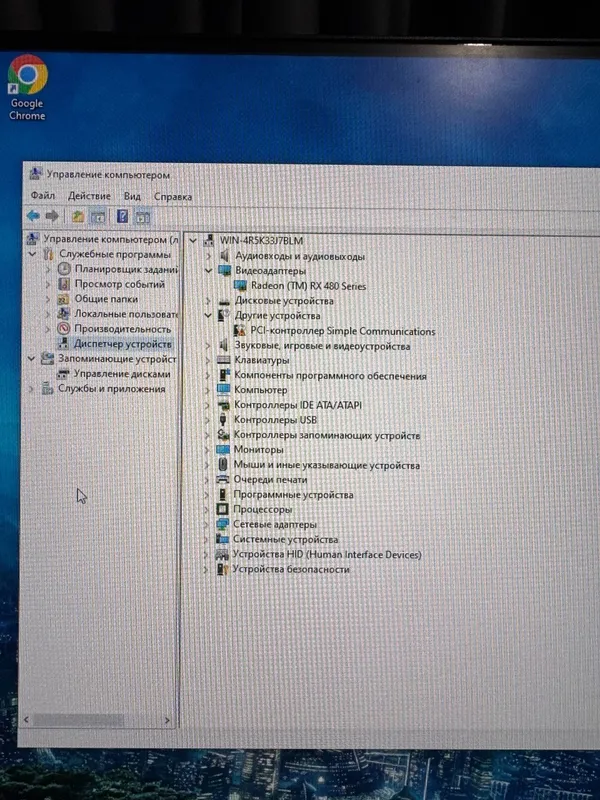Select Производительность icon
Image resolution: width=600 pixels, height=800 pixels.
pyautogui.click(x=63, y=329)
